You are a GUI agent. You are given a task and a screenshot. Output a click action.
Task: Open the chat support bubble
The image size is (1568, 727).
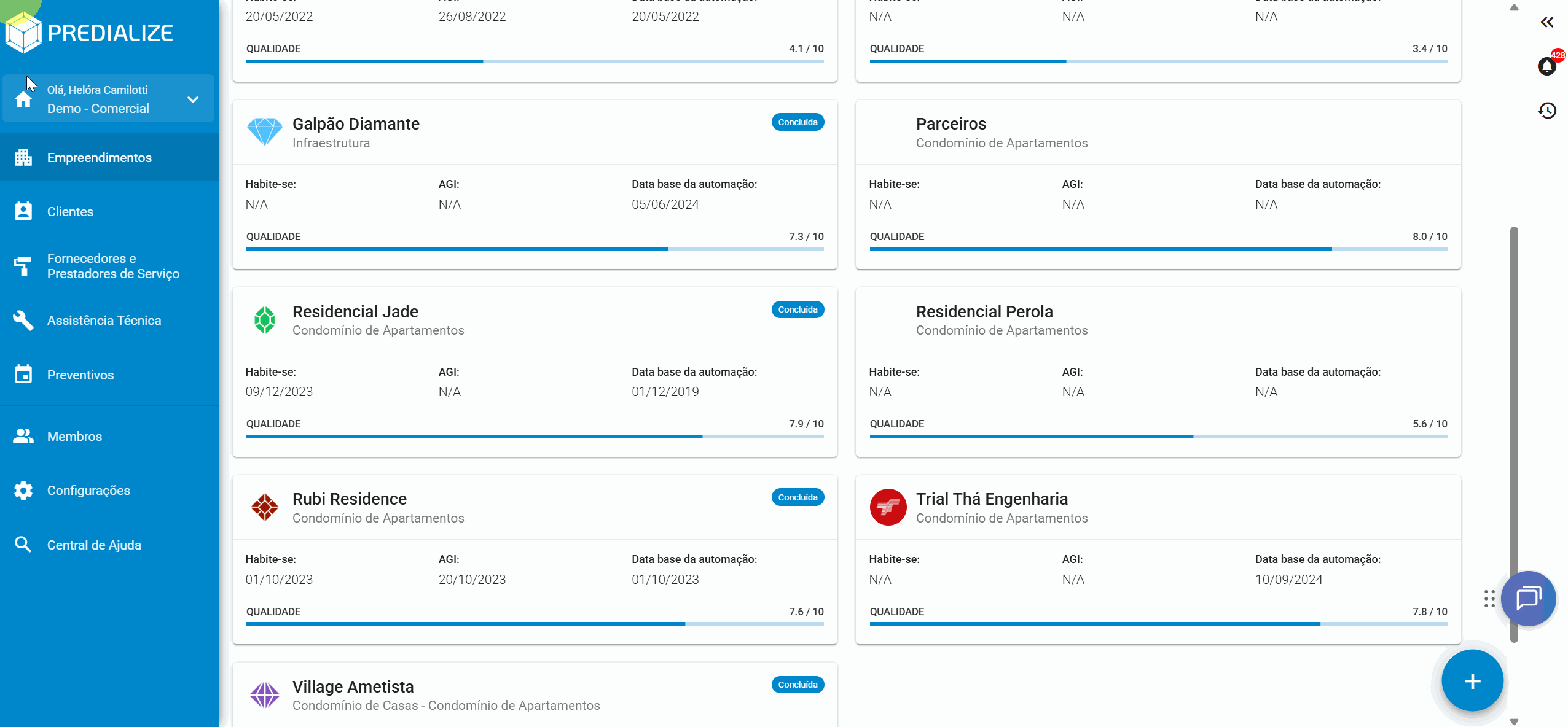(1528, 598)
